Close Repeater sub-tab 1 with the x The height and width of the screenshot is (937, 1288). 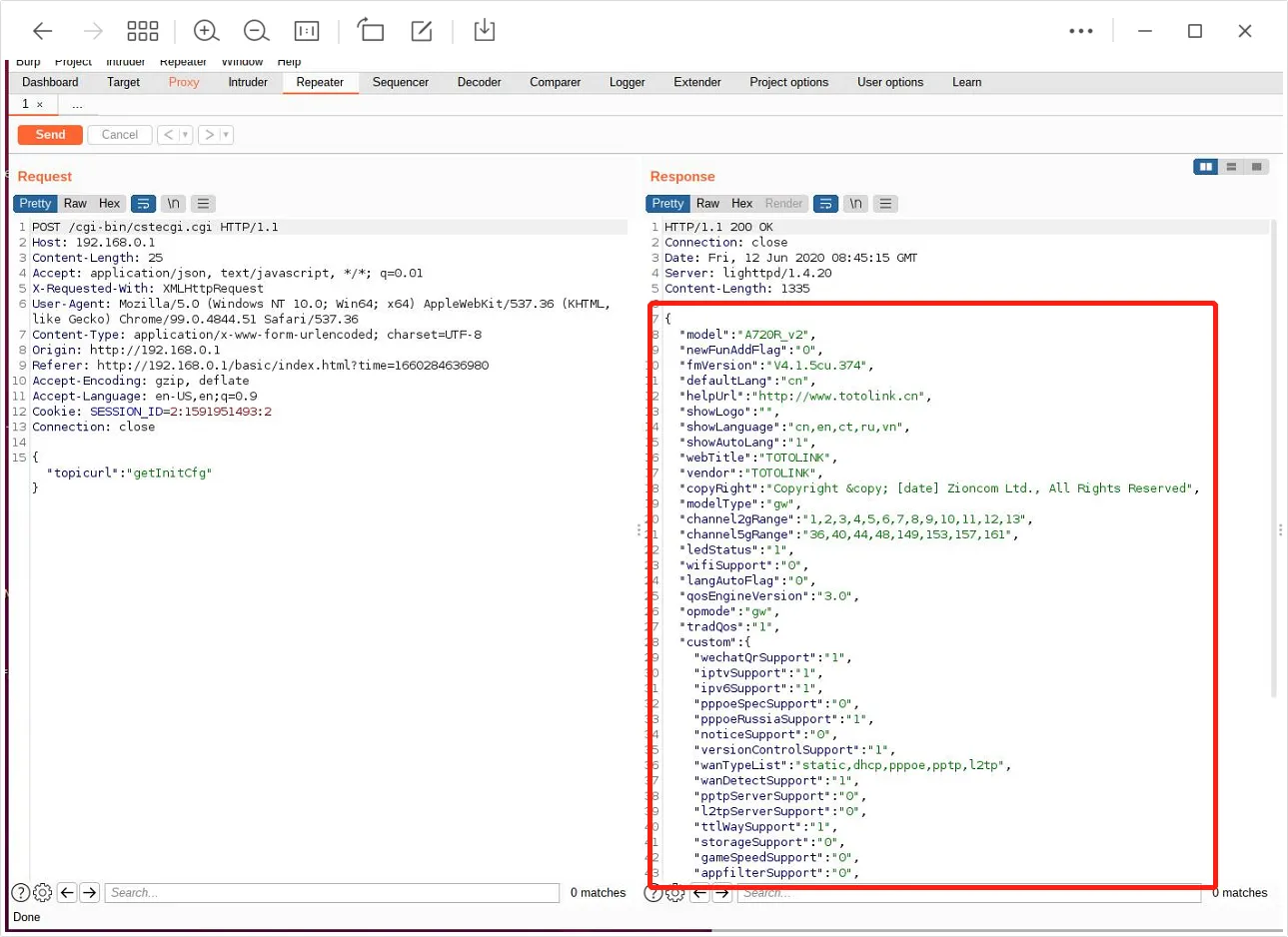pos(40,105)
